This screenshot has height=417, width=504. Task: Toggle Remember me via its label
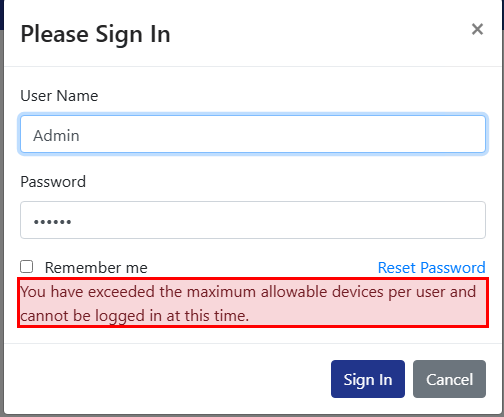[x=96, y=268]
